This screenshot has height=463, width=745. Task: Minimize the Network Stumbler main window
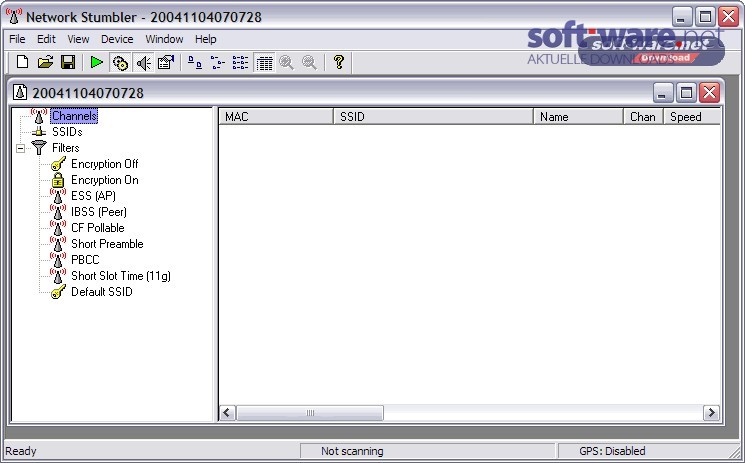682,17
